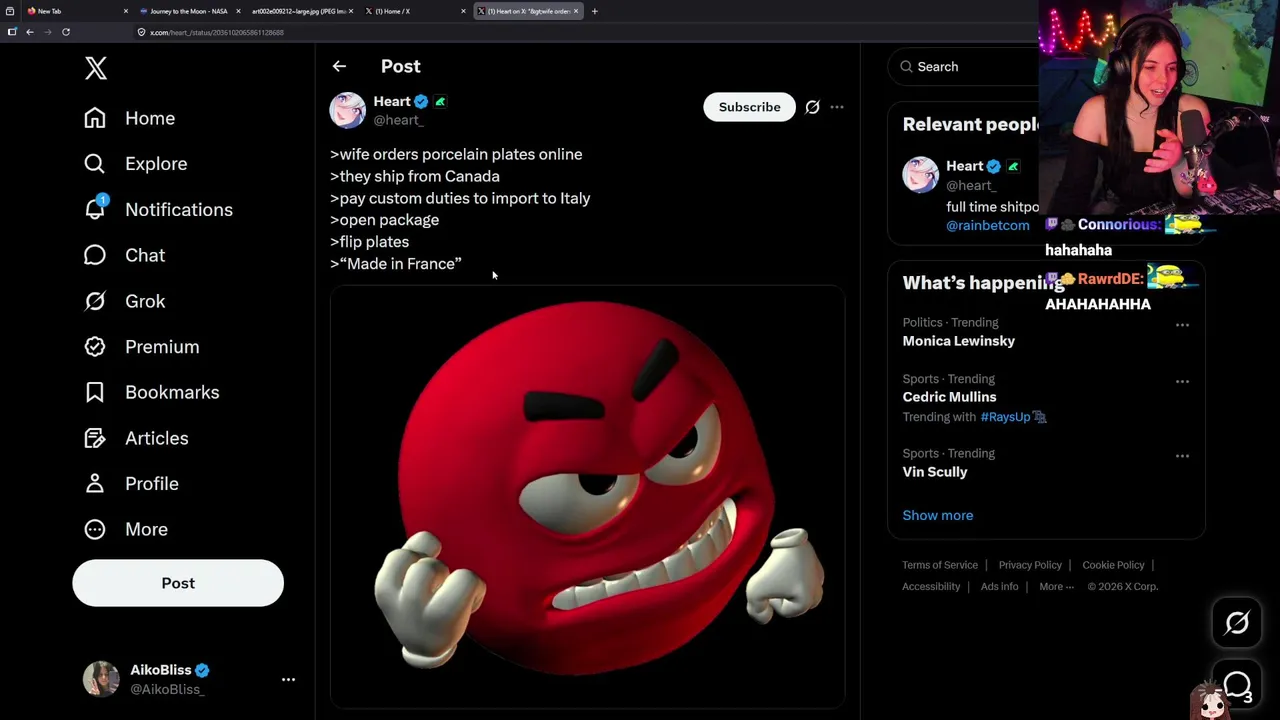Open Heart's avatar on the post
The image size is (1280, 720).
pos(348,110)
